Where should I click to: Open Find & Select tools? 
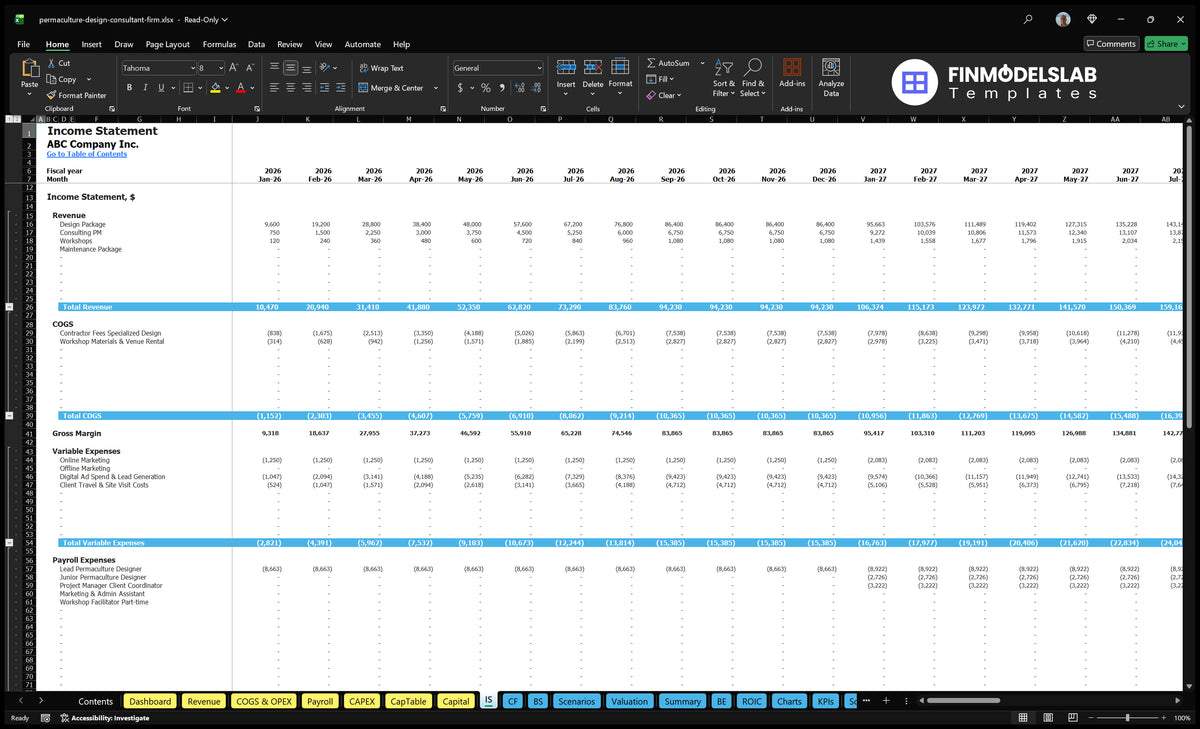(x=753, y=77)
